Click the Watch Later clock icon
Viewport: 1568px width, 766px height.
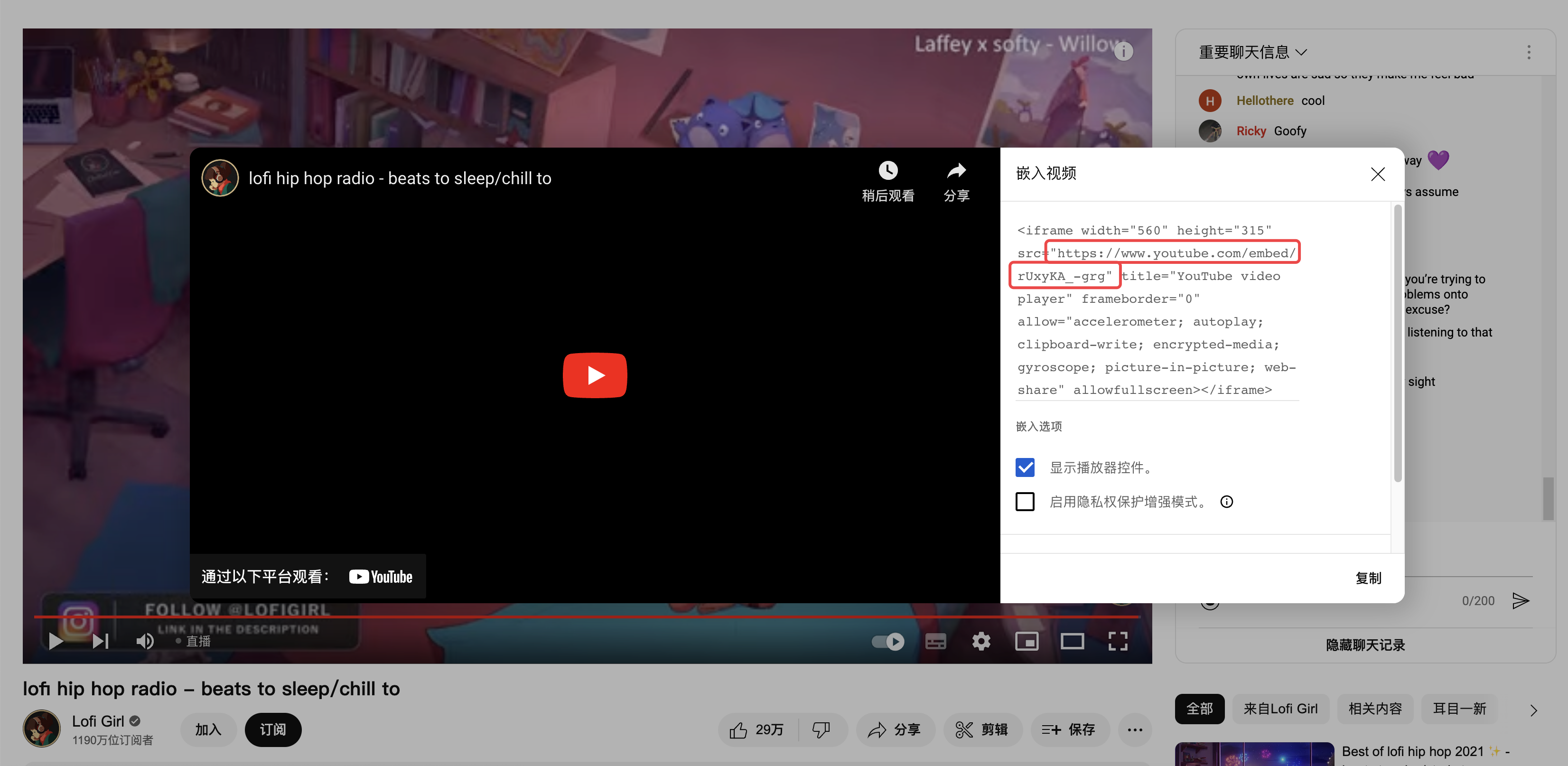click(887, 170)
